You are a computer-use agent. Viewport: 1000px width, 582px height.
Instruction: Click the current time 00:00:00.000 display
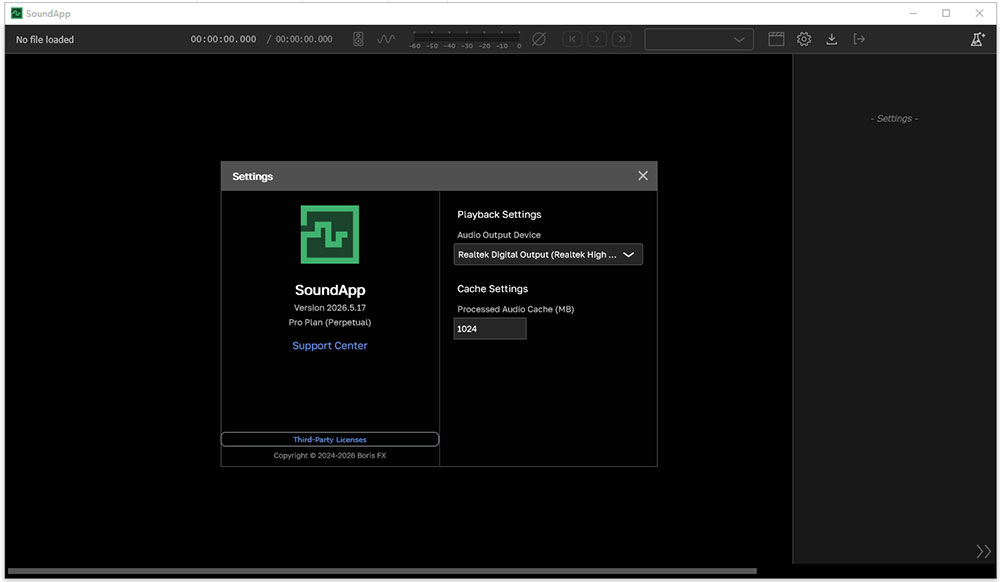223,39
